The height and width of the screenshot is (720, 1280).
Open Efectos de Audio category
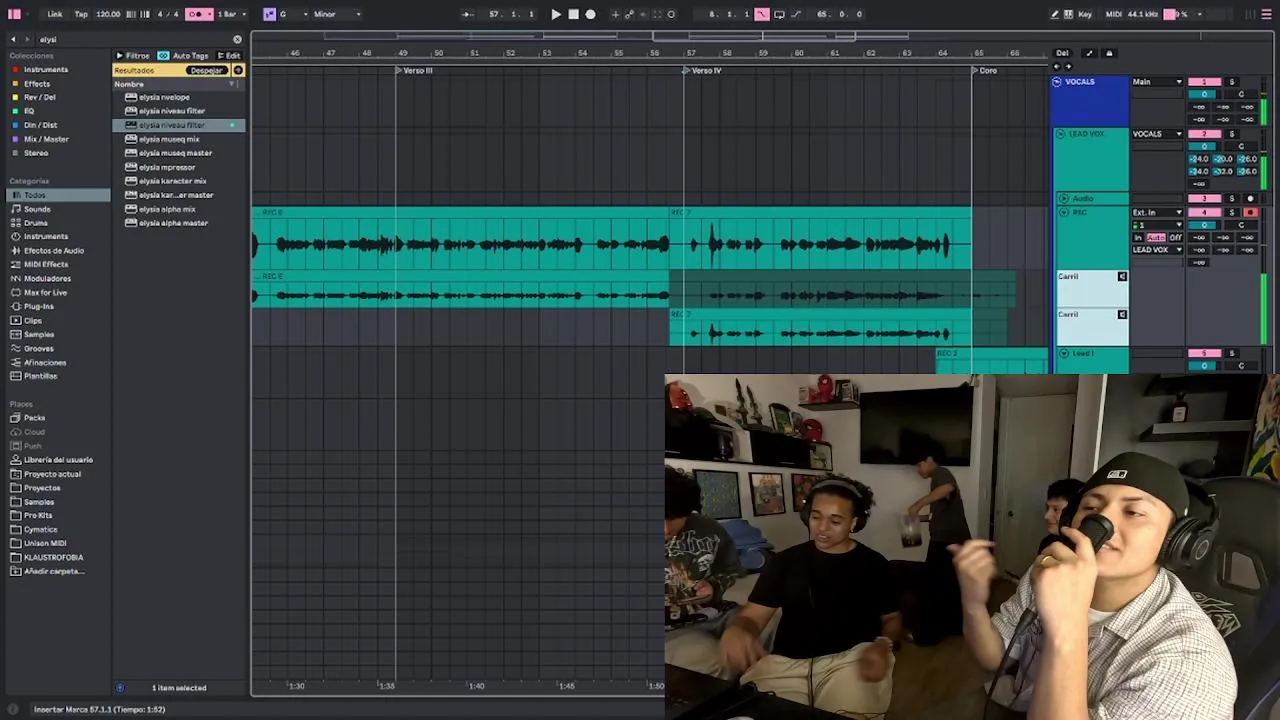pos(54,251)
